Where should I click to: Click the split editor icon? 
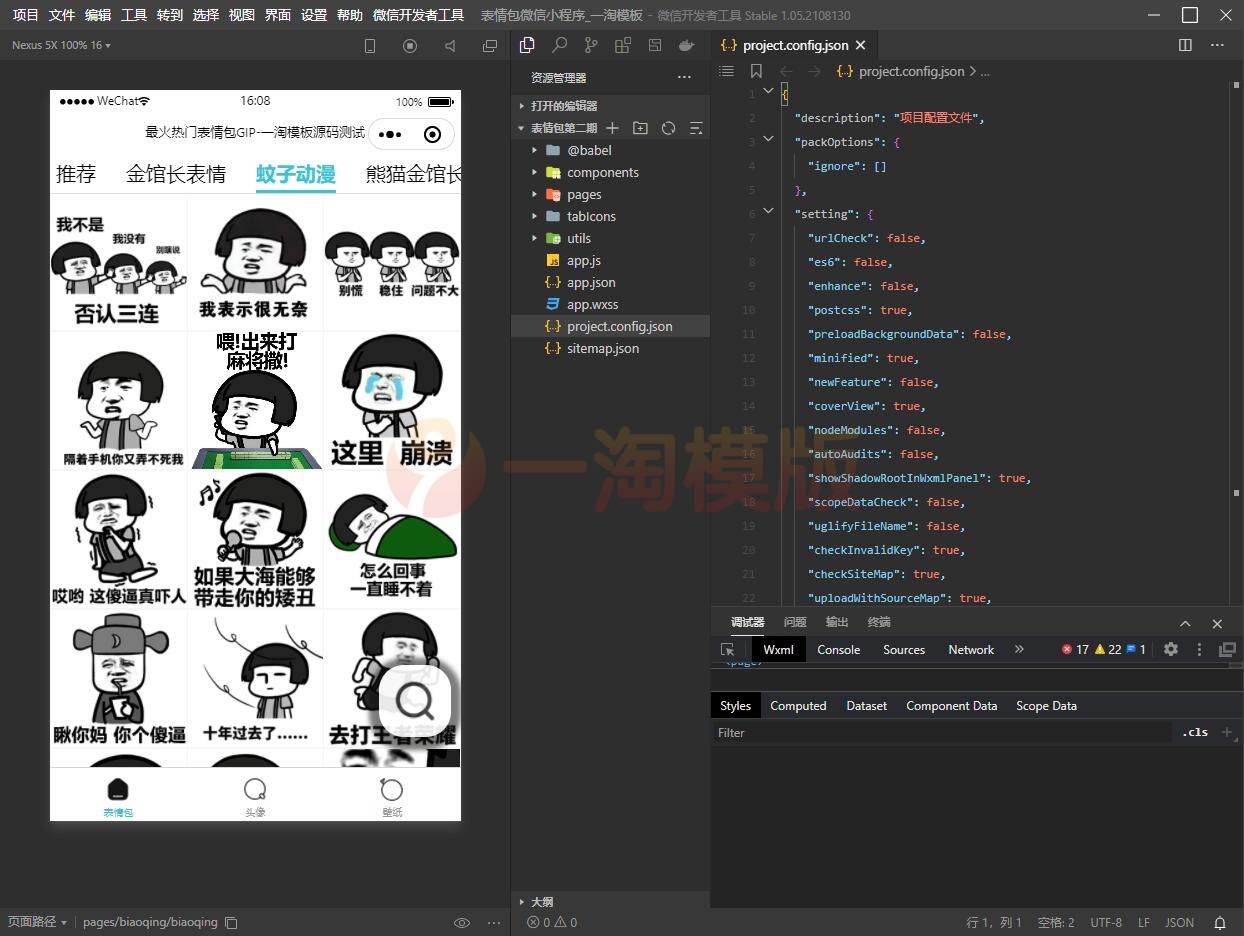[x=1185, y=45]
